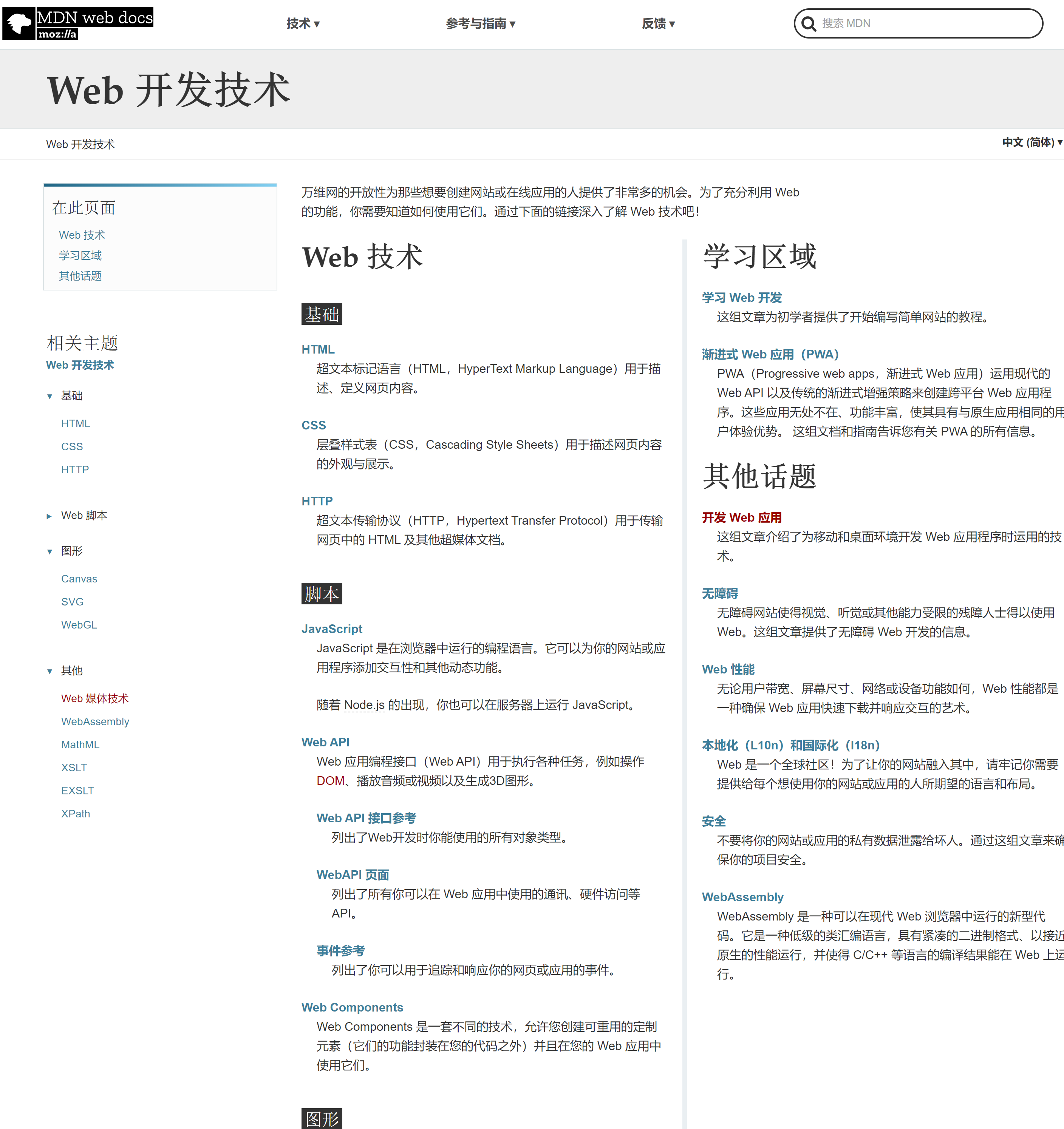The image size is (1064, 1129).
Task: Open 学习 Web 开发 link
Action: (742, 298)
